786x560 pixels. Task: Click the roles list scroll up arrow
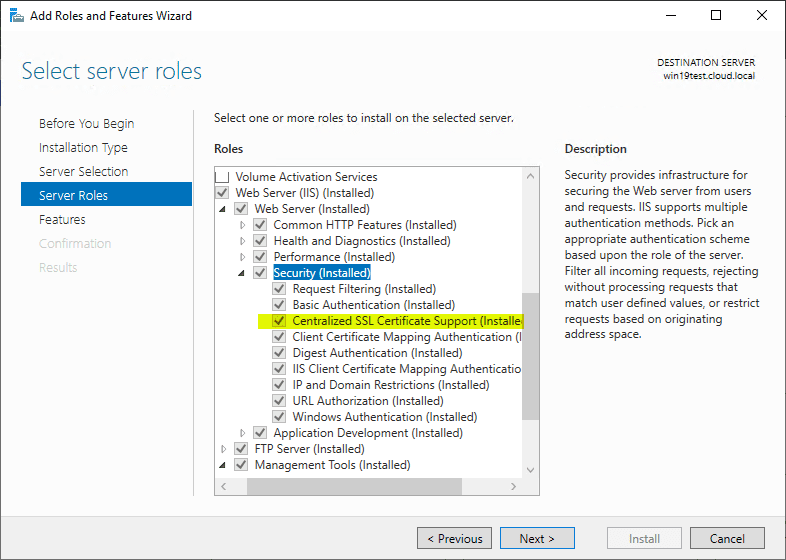tap(530, 176)
